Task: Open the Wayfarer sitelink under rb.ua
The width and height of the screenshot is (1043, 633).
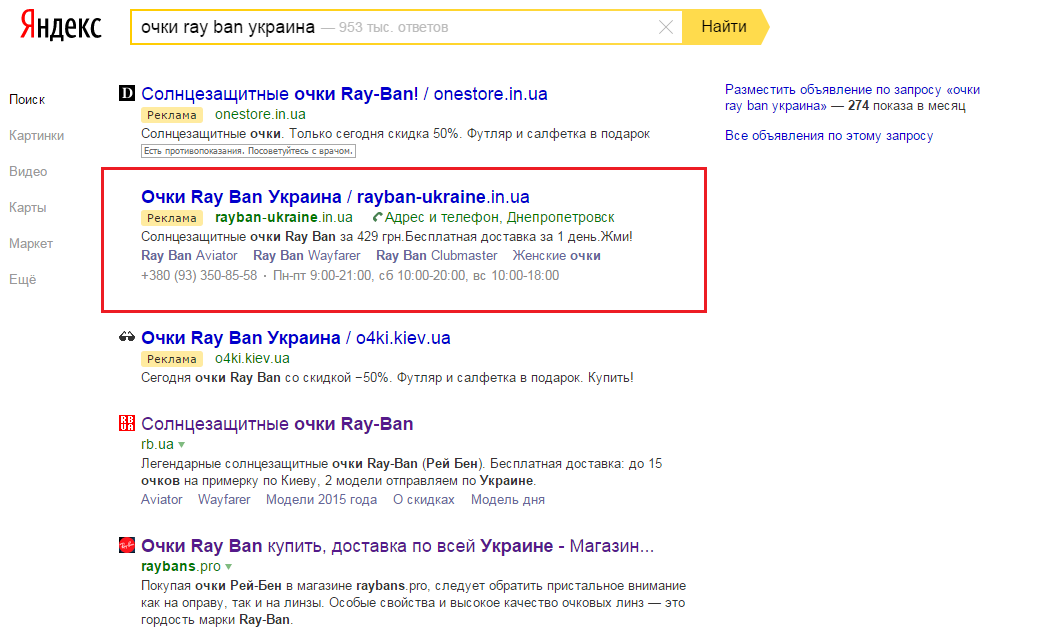Action: click(224, 500)
